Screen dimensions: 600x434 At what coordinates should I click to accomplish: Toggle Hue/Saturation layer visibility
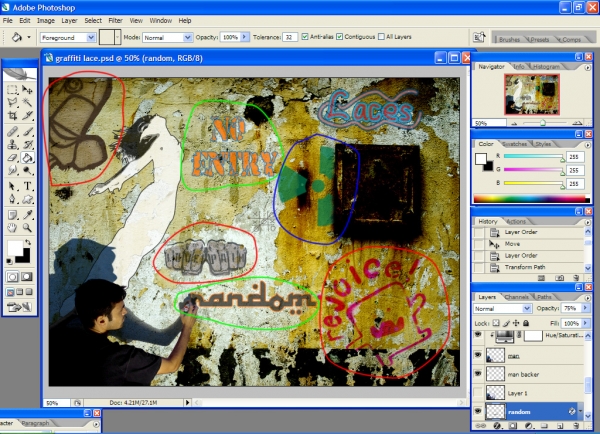pos(478,336)
